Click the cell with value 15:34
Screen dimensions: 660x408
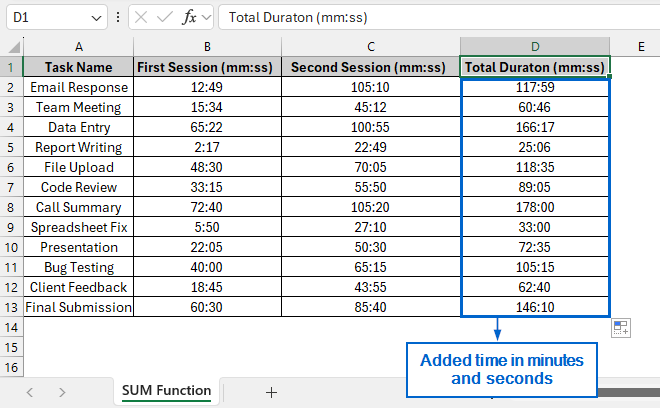coord(207,107)
